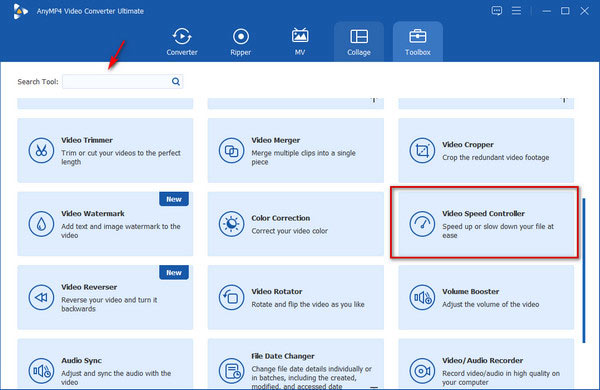
Task: Open the hamburger menu in title bar
Action: click(x=516, y=11)
